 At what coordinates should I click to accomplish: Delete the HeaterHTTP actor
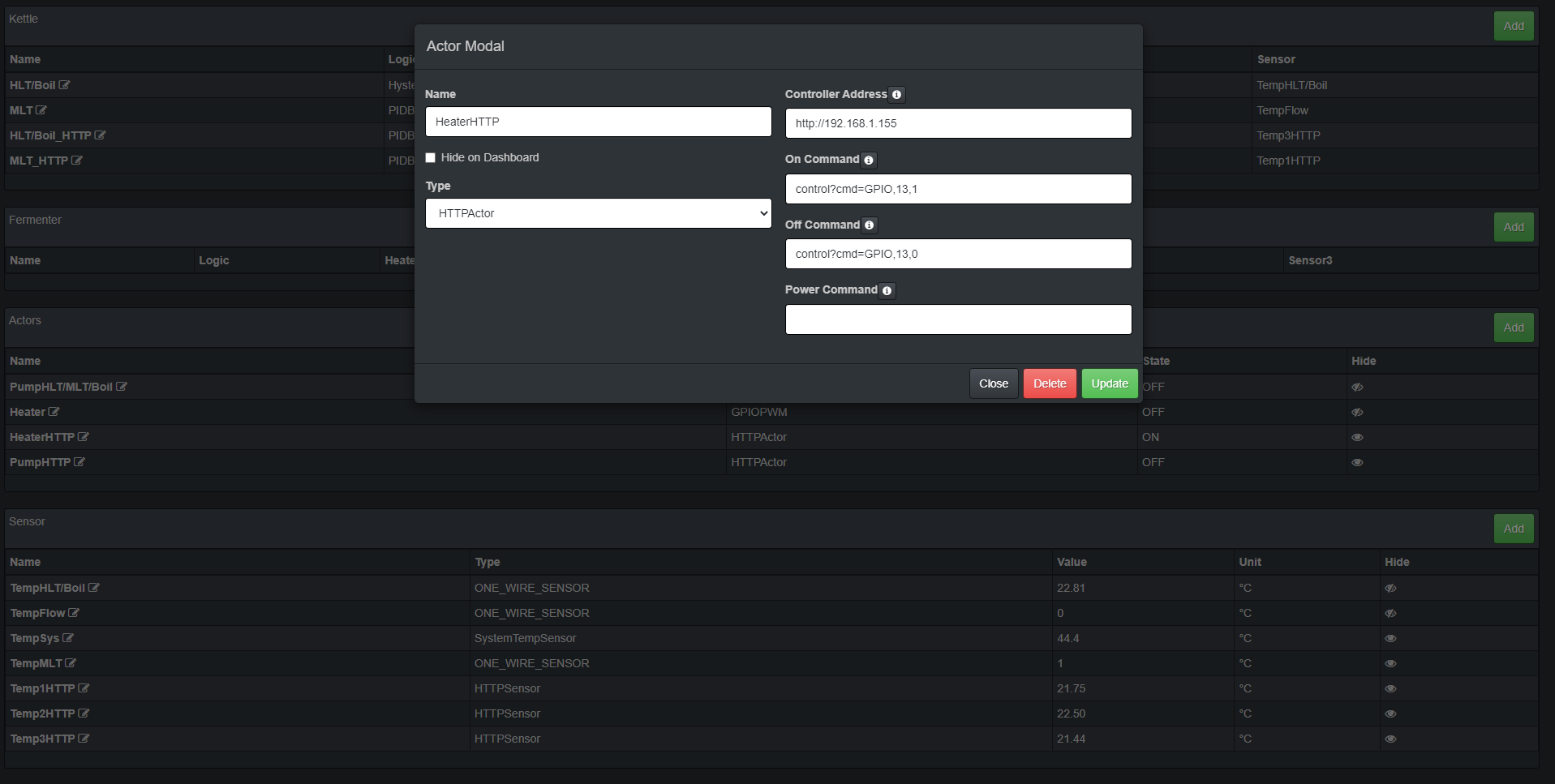click(1050, 383)
